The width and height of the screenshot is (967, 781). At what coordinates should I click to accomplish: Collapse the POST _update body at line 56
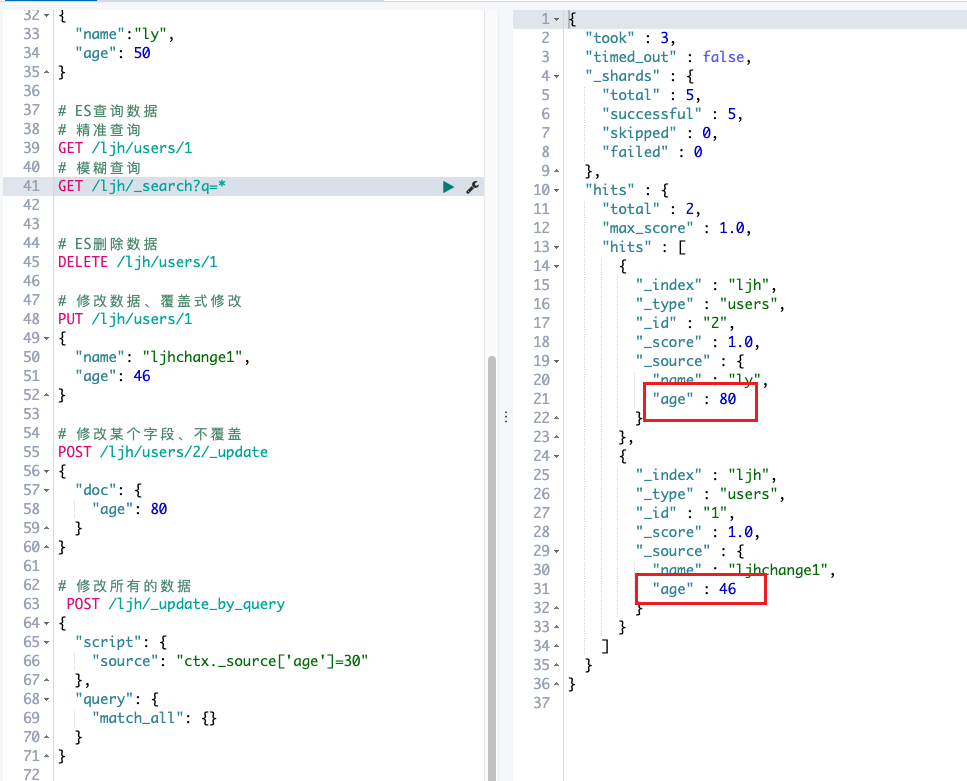(46, 471)
